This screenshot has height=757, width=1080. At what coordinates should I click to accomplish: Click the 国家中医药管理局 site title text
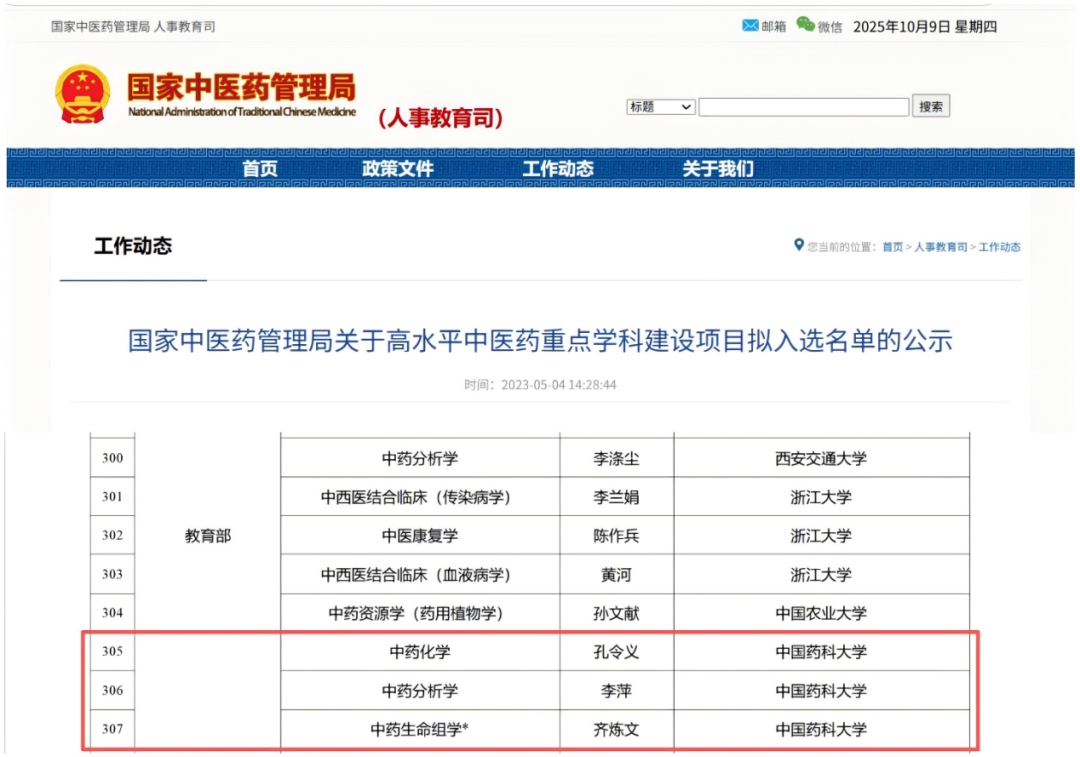(x=241, y=88)
